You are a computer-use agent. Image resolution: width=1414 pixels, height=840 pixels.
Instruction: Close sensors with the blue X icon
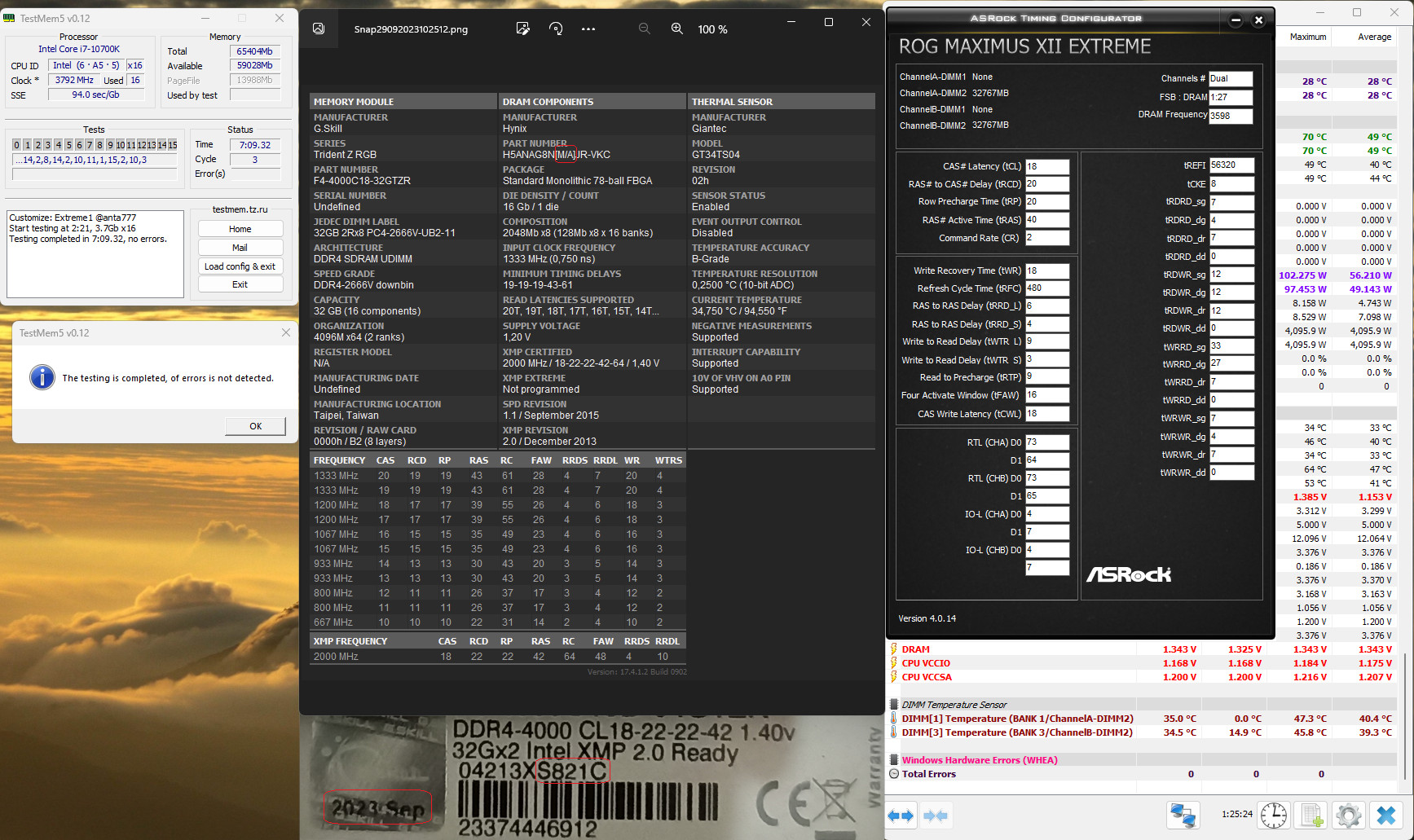pos(1386,815)
